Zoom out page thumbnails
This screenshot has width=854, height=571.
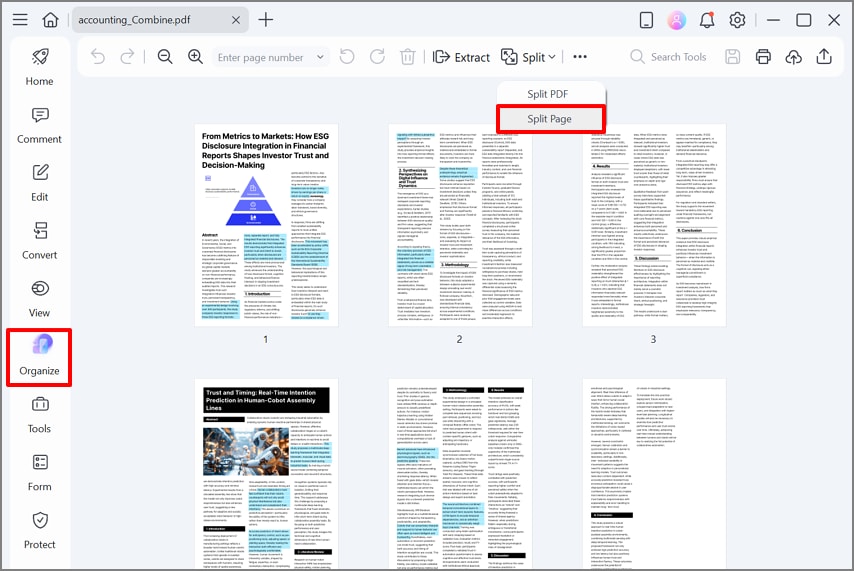[x=165, y=57]
